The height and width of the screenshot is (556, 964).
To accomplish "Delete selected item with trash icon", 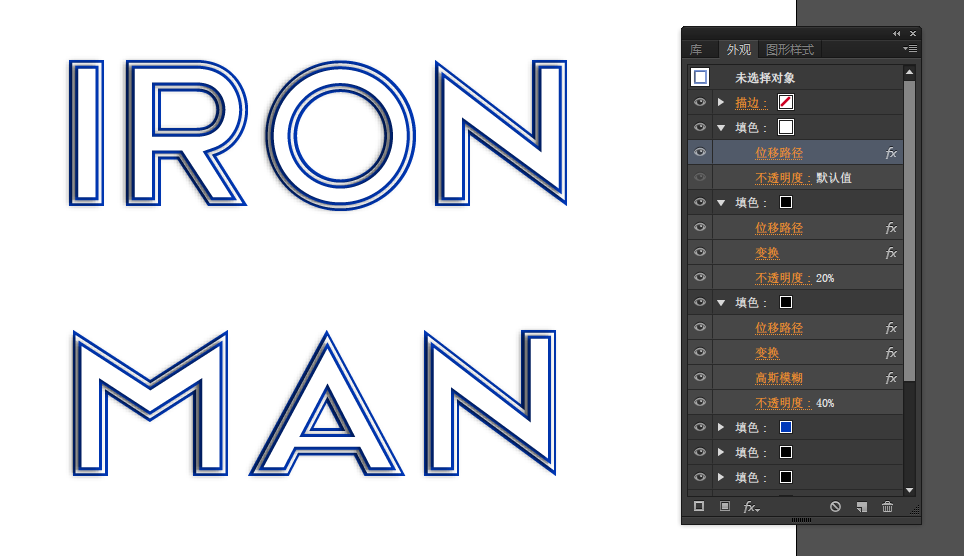I will 887,507.
